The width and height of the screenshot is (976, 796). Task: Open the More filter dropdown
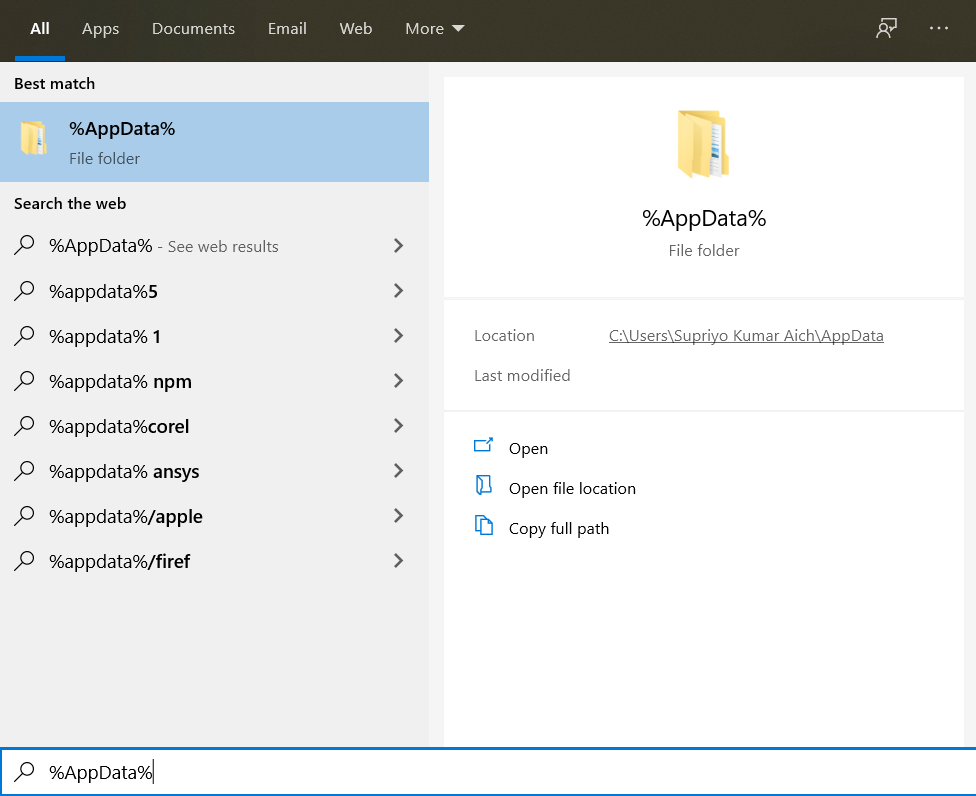[434, 29]
